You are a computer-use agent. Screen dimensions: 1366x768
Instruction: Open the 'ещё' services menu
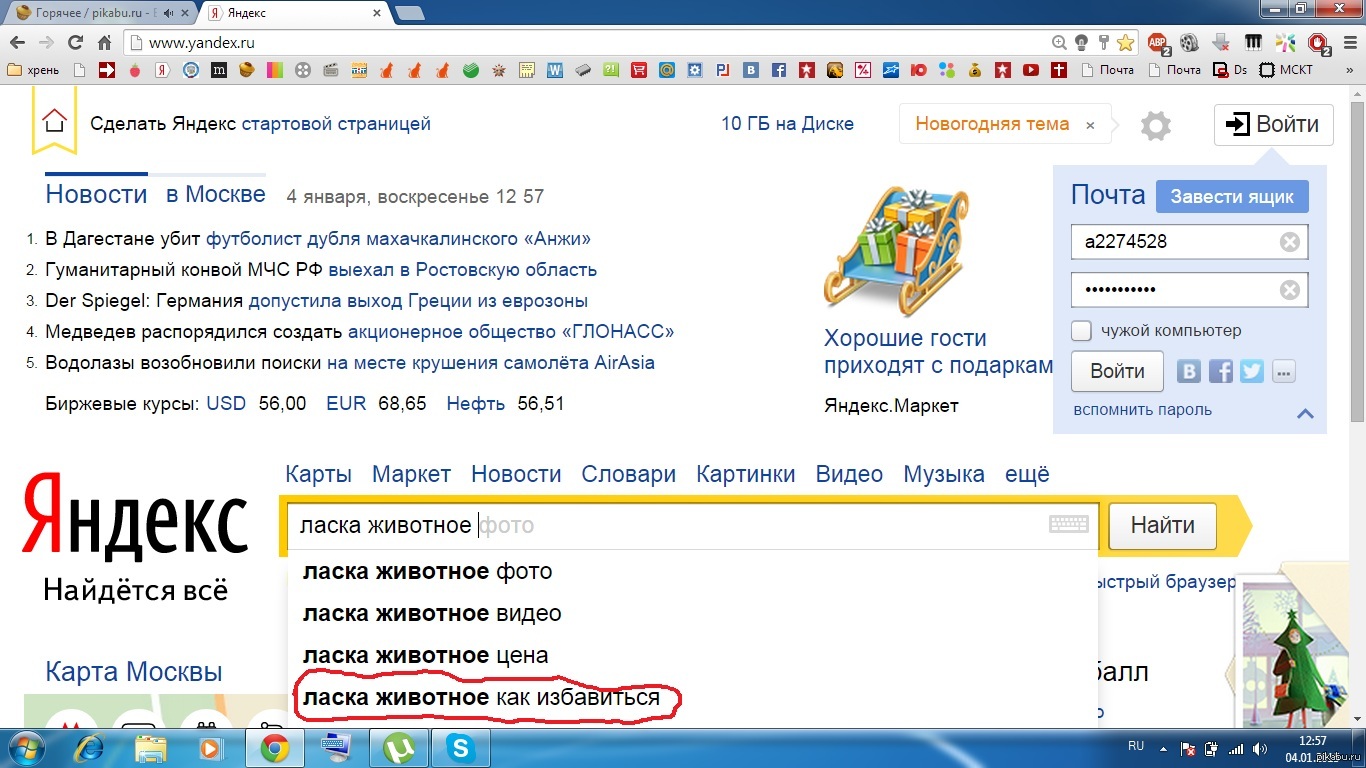[x=1027, y=474]
